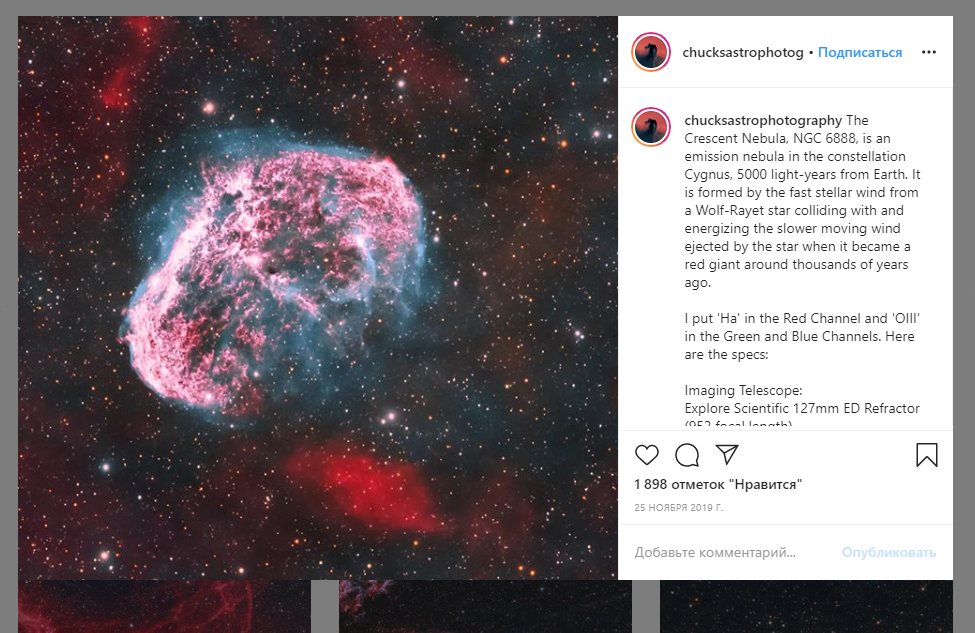Image resolution: width=975 pixels, height=633 pixels.
Task: Open profile picture in post header
Action: click(651, 52)
